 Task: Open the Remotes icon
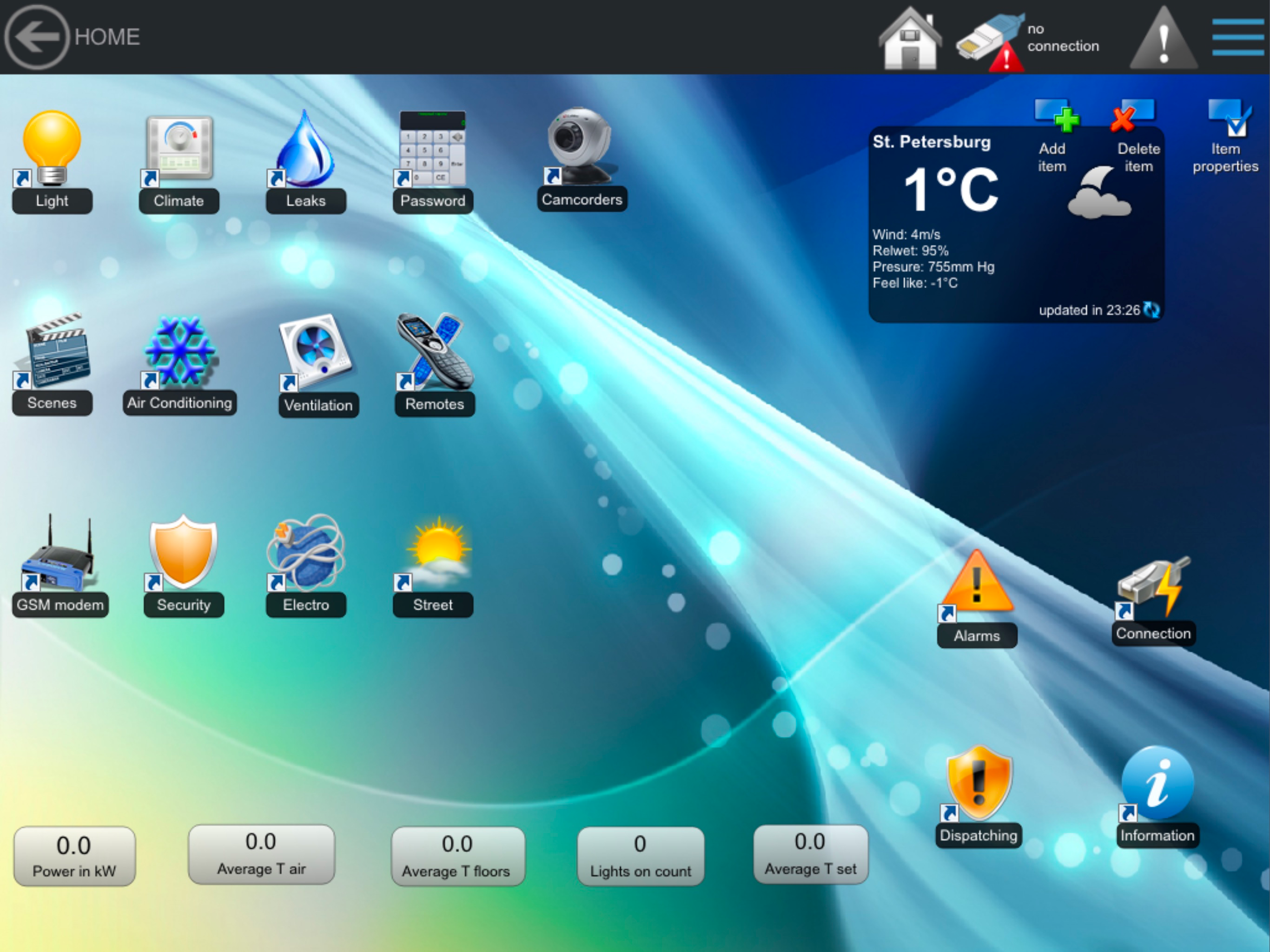pyautogui.click(x=435, y=351)
